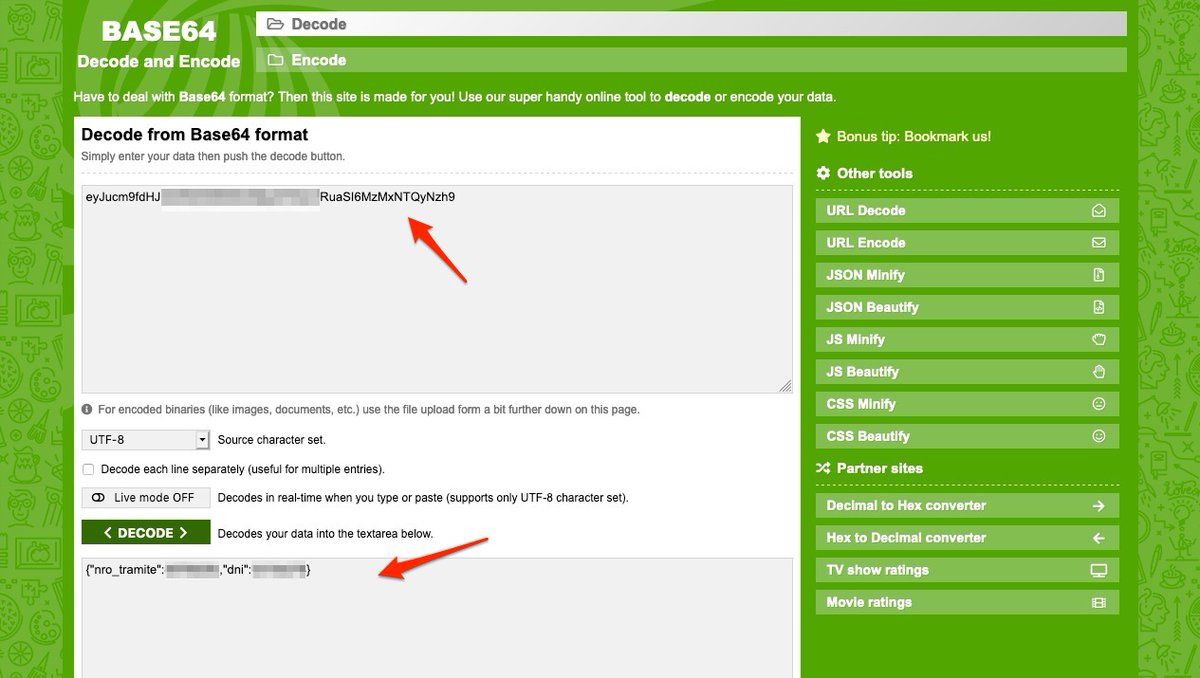Viewport: 1200px width, 678px height.
Task: Open the JSON Minify tool
Action: pos(967,275)
